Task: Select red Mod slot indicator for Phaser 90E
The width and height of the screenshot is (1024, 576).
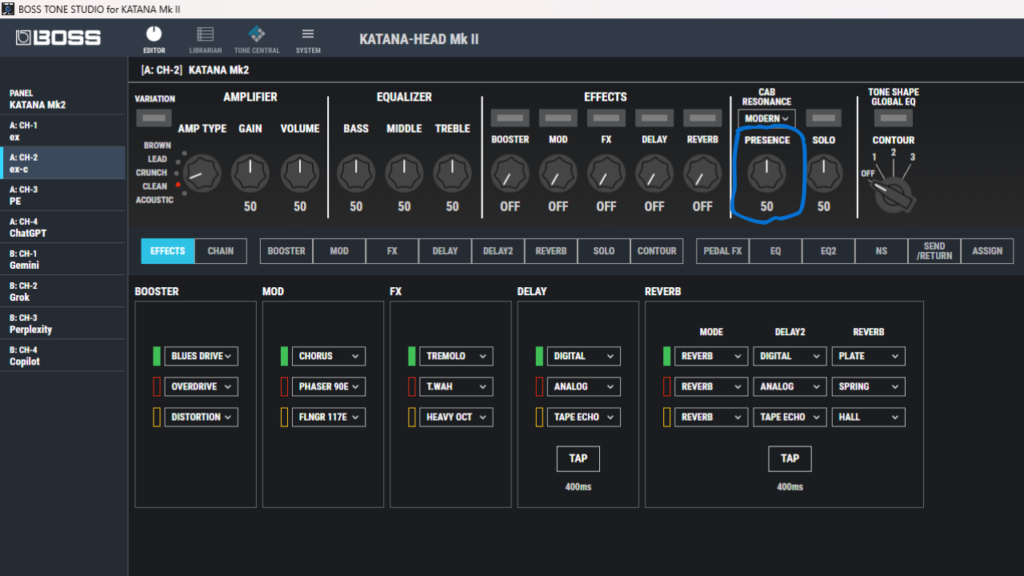Action: point(284,387)
